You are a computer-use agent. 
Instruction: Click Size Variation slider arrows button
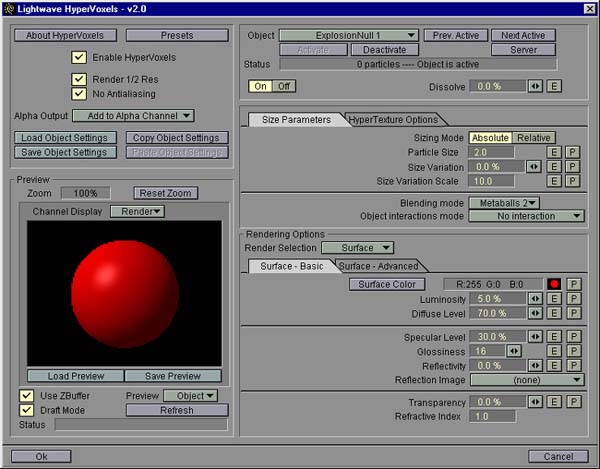534,167
